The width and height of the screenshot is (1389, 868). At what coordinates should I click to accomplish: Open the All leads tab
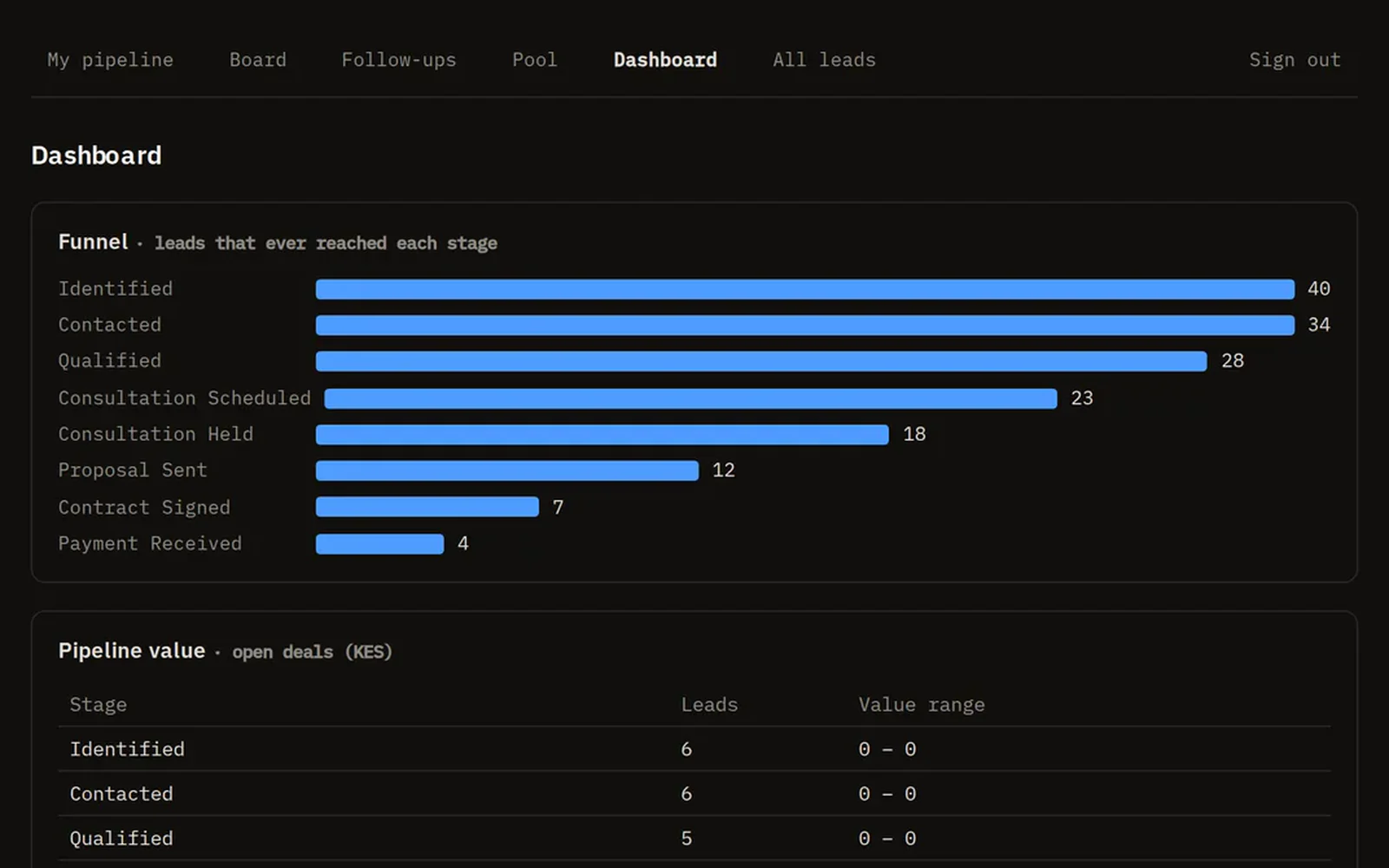point(824,60)
